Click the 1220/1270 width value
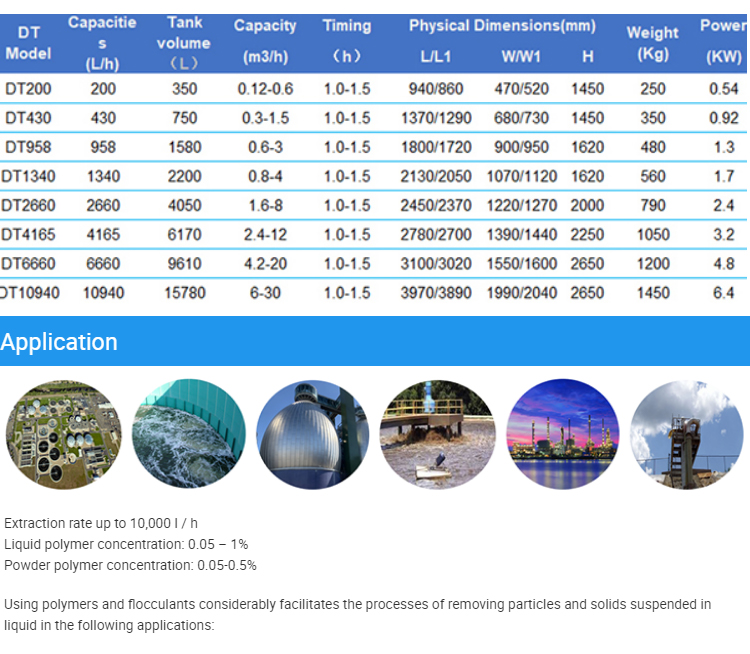 522,205
